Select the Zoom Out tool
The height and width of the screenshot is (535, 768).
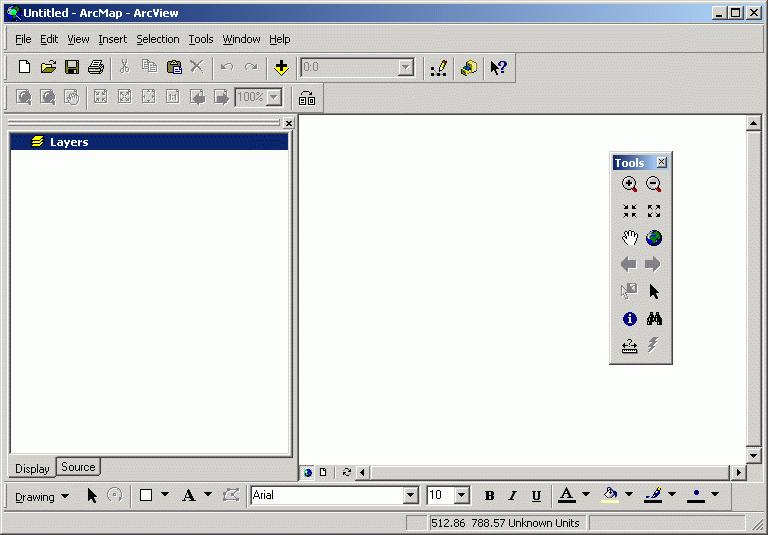653,185
